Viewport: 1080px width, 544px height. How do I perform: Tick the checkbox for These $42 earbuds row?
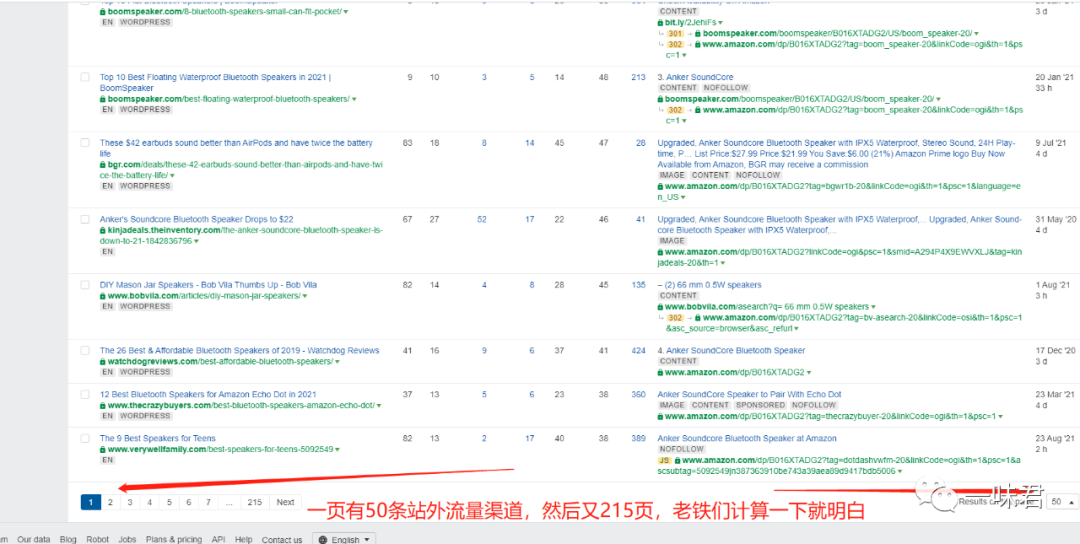pos(85,143)
